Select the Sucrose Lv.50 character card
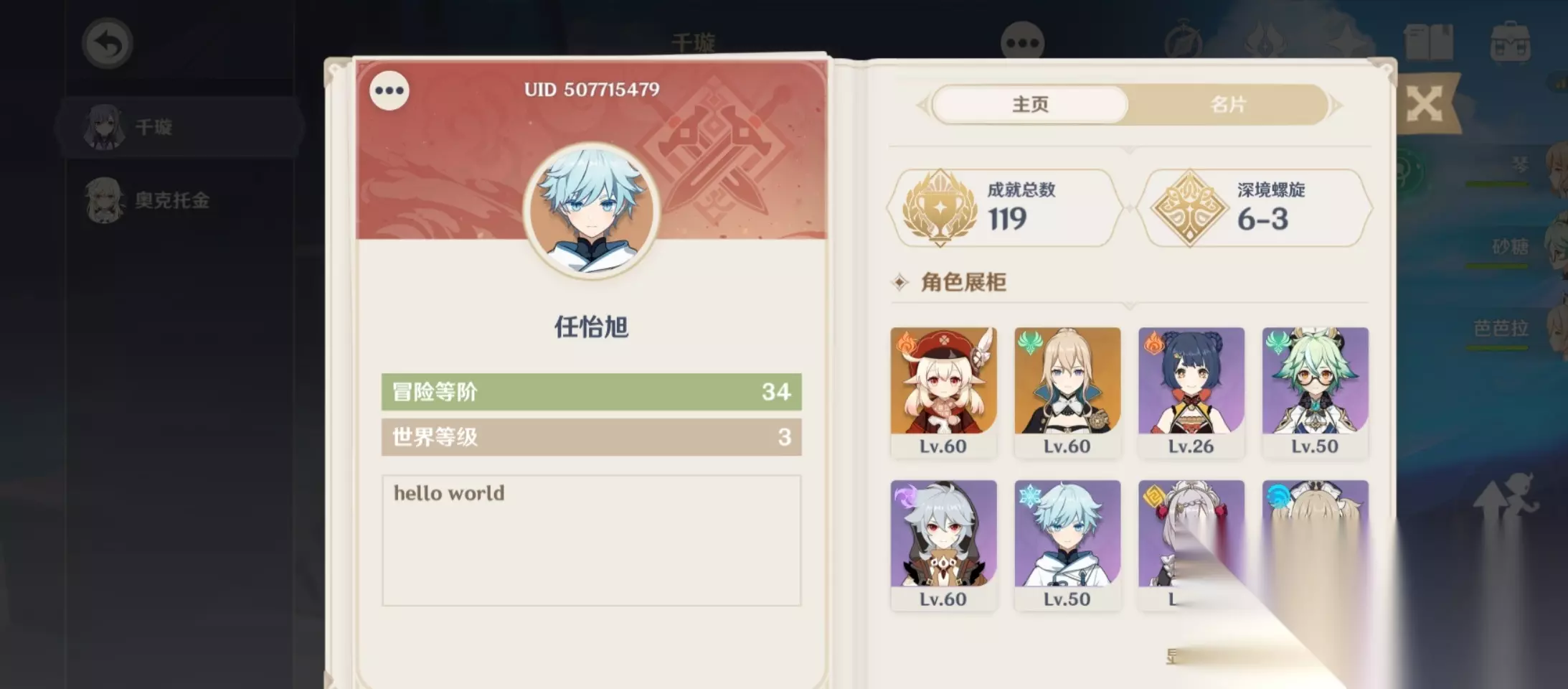 pyautogui.click(x=1316, y=393)
